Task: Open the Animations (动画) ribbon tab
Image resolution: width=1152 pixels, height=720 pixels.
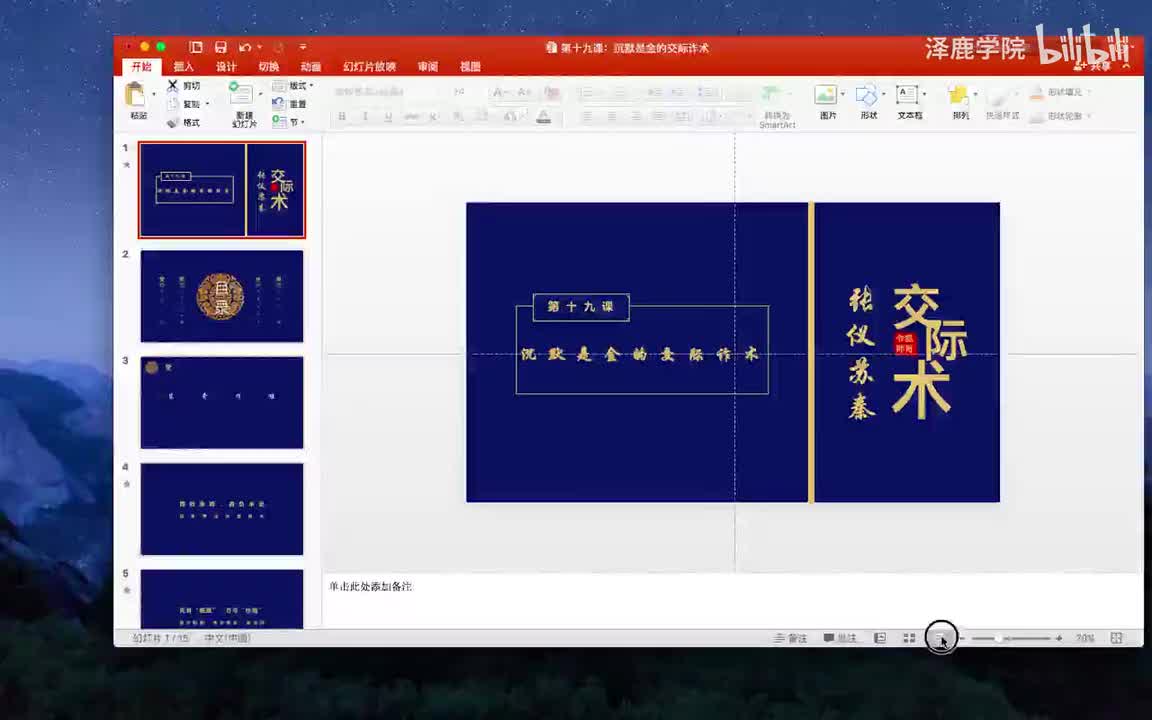Action: 311,67
